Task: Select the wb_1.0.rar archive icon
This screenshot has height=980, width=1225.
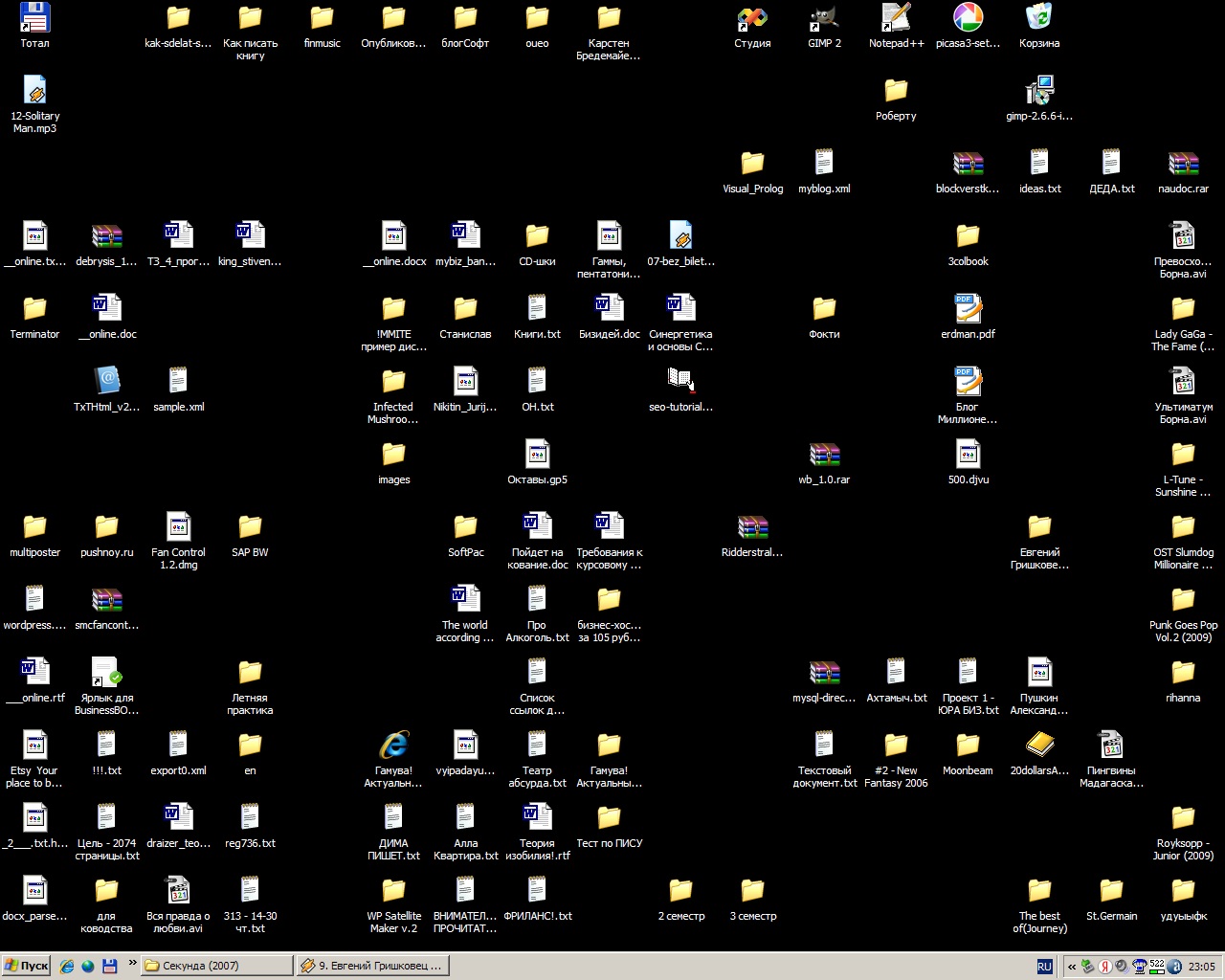Action: pos(824,456)
